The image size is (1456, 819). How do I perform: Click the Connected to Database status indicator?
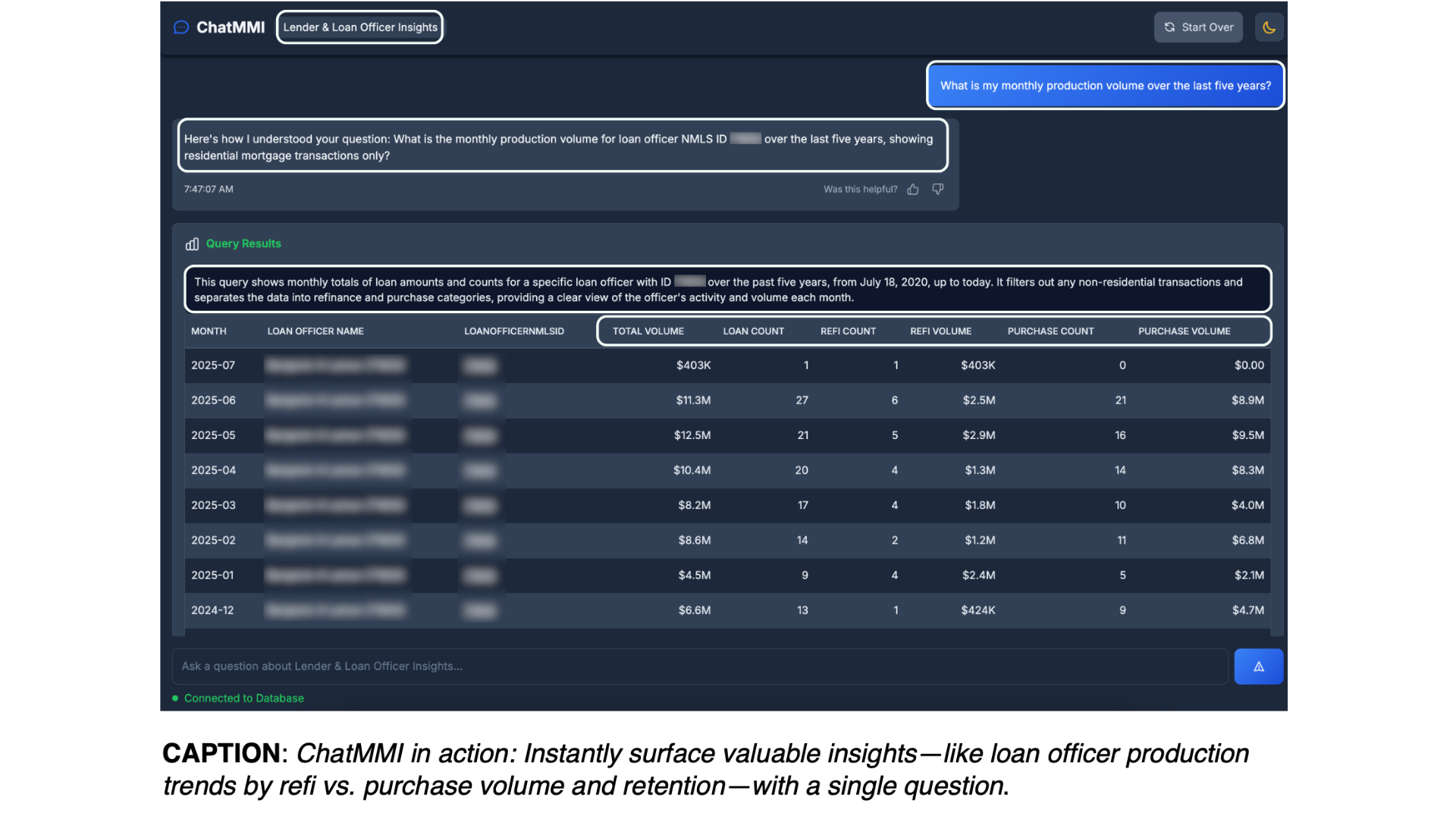point(243,698)
